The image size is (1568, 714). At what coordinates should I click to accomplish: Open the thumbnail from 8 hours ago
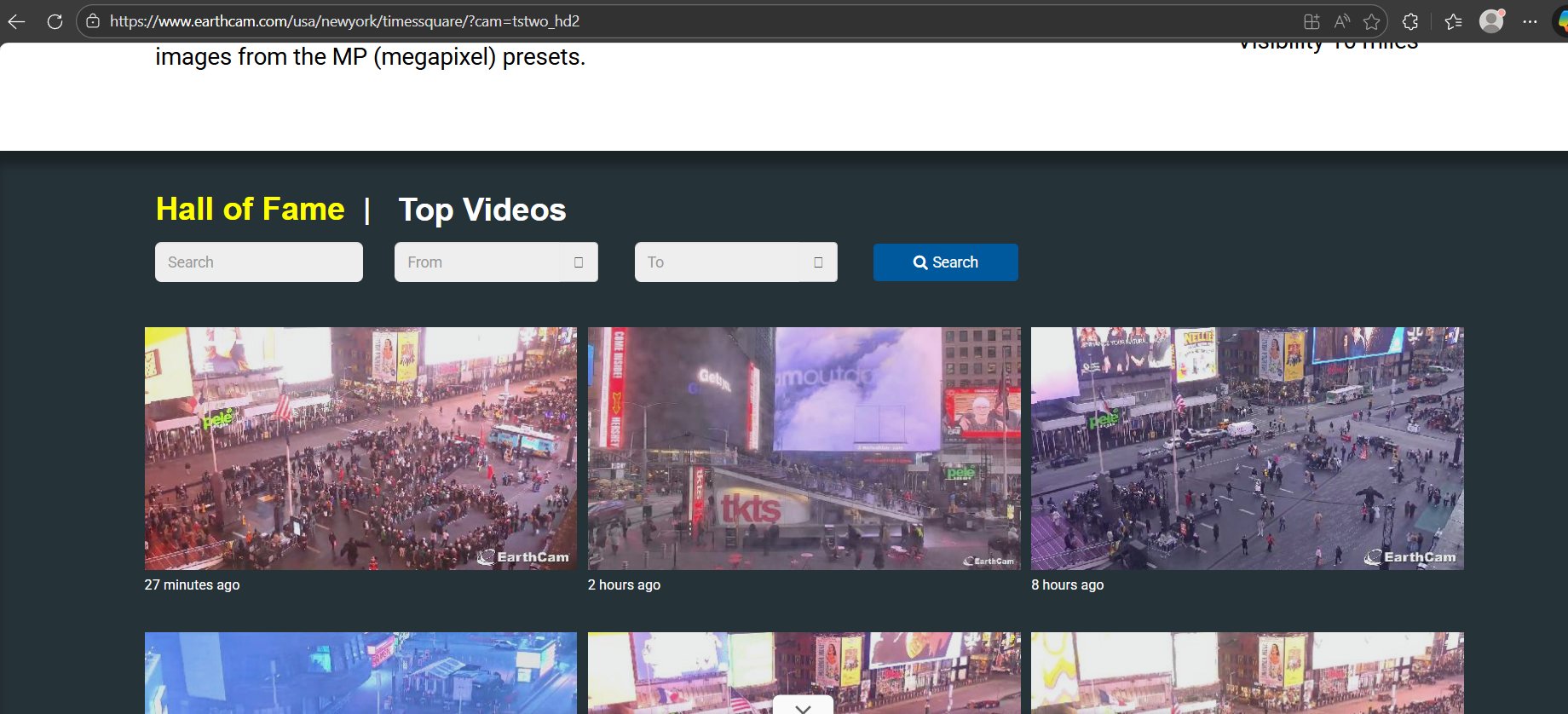[x=1247, y=448]
